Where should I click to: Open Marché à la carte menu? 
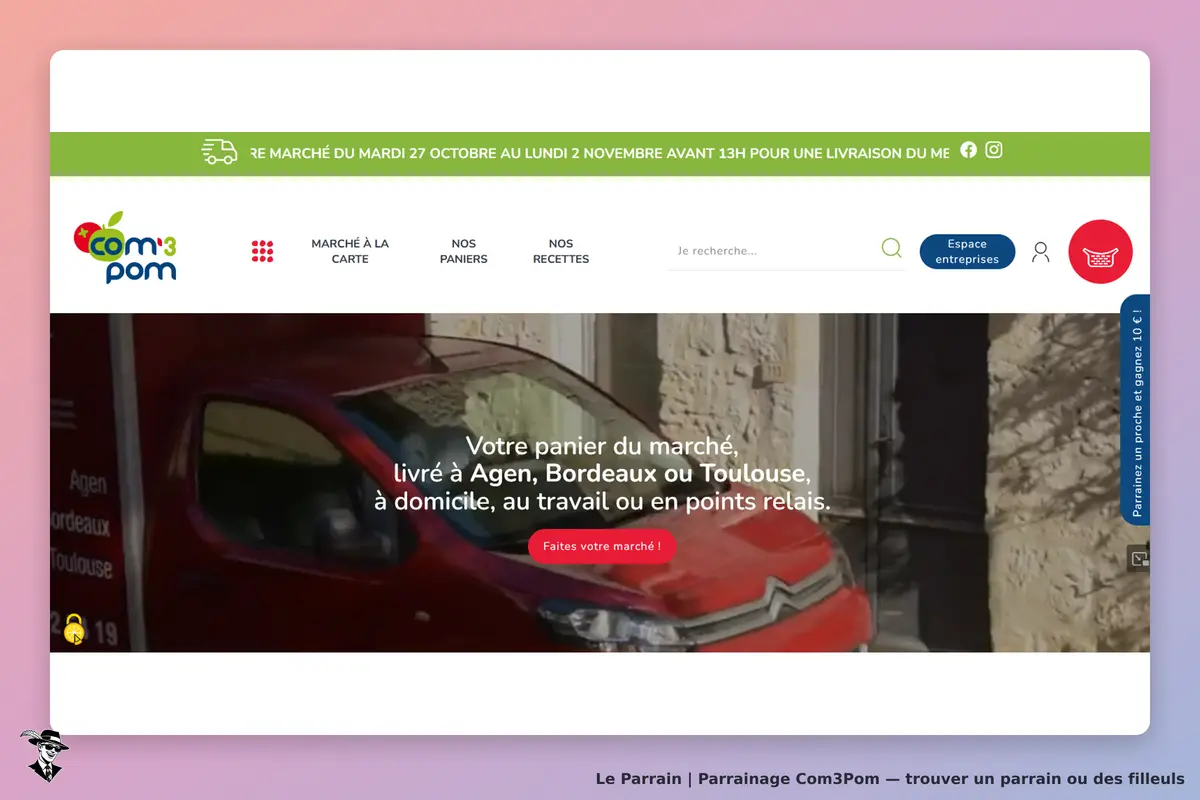(350, 251)
